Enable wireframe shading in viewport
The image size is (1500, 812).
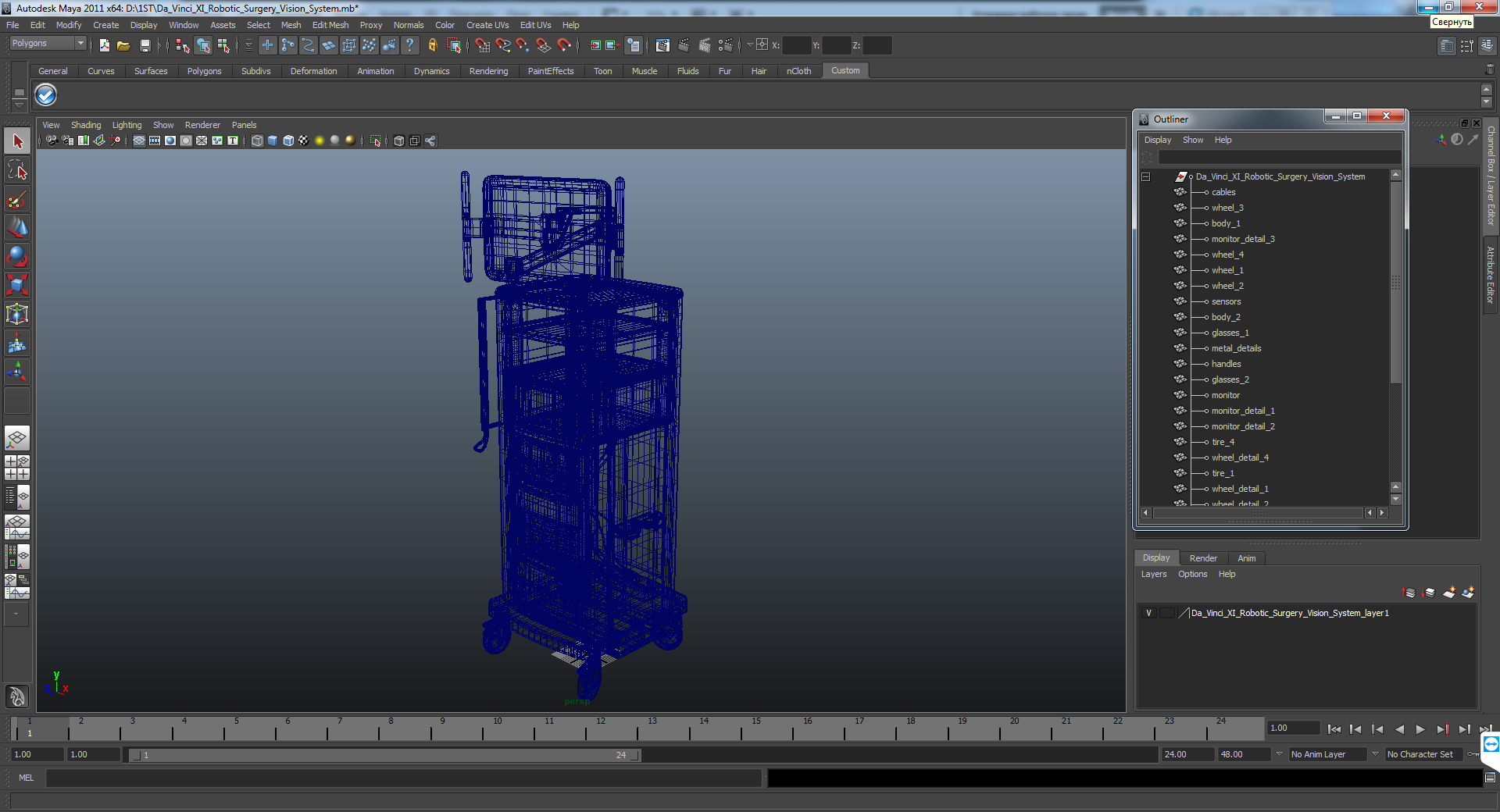(257, 141)
